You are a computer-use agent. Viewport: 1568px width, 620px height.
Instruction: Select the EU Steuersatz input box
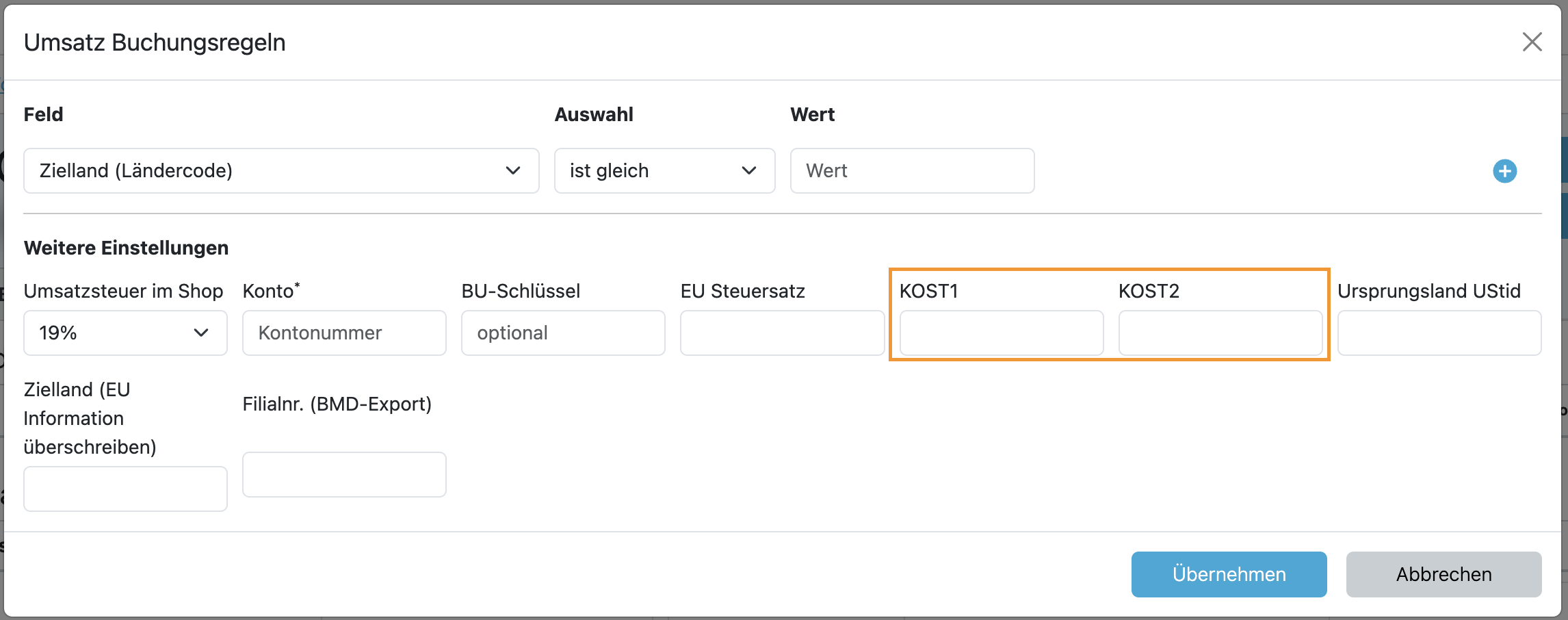point(782,333)
